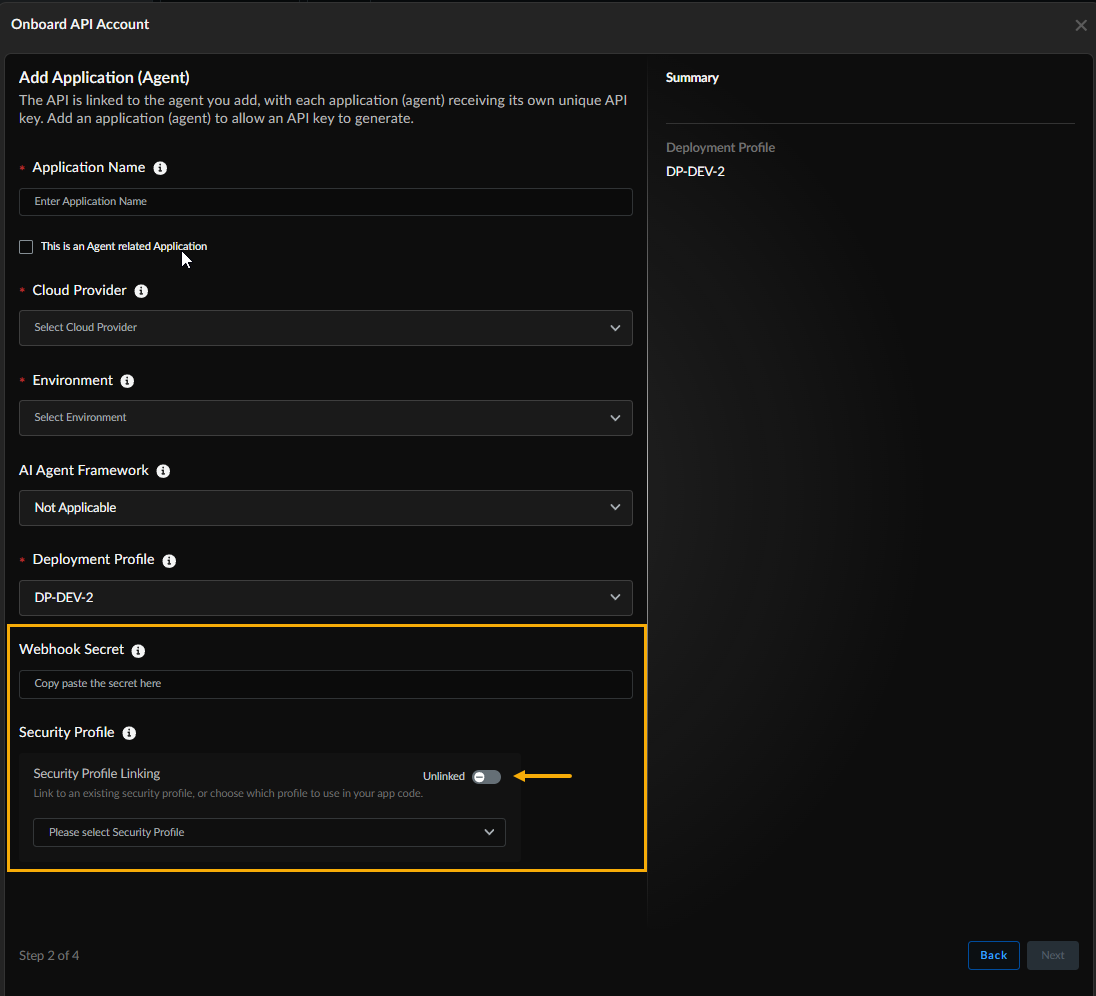Click the Security Profile info icon
The width and height of the screenshot is (1096, 996).
(x=129, y=733)
